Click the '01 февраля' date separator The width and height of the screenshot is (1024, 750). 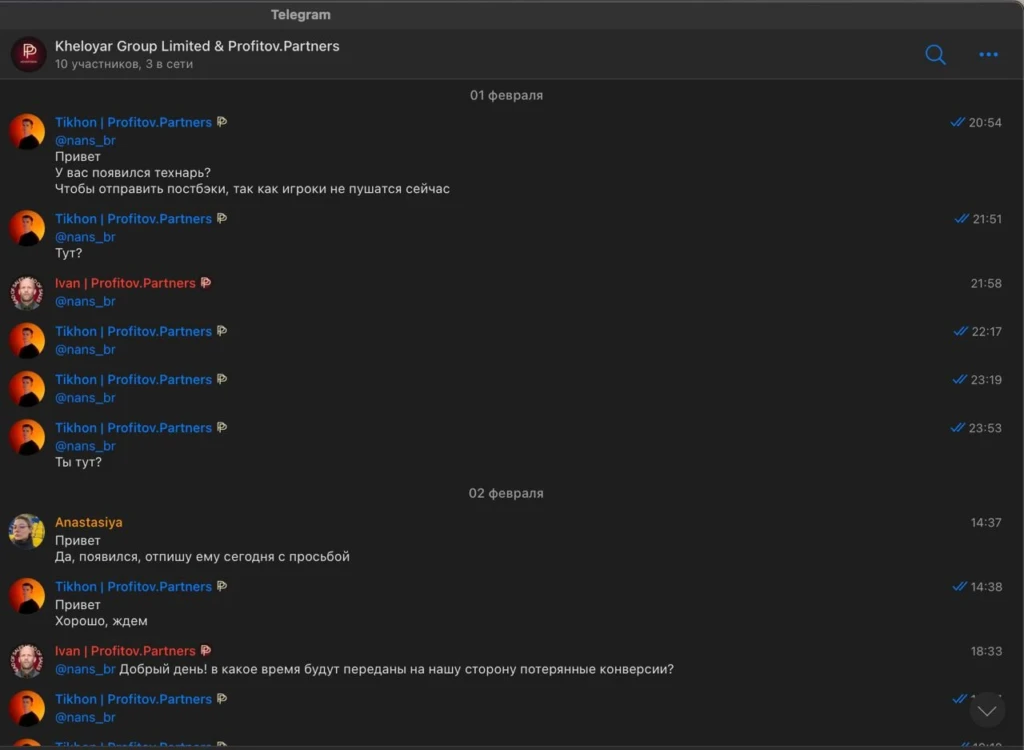point(506,95)
